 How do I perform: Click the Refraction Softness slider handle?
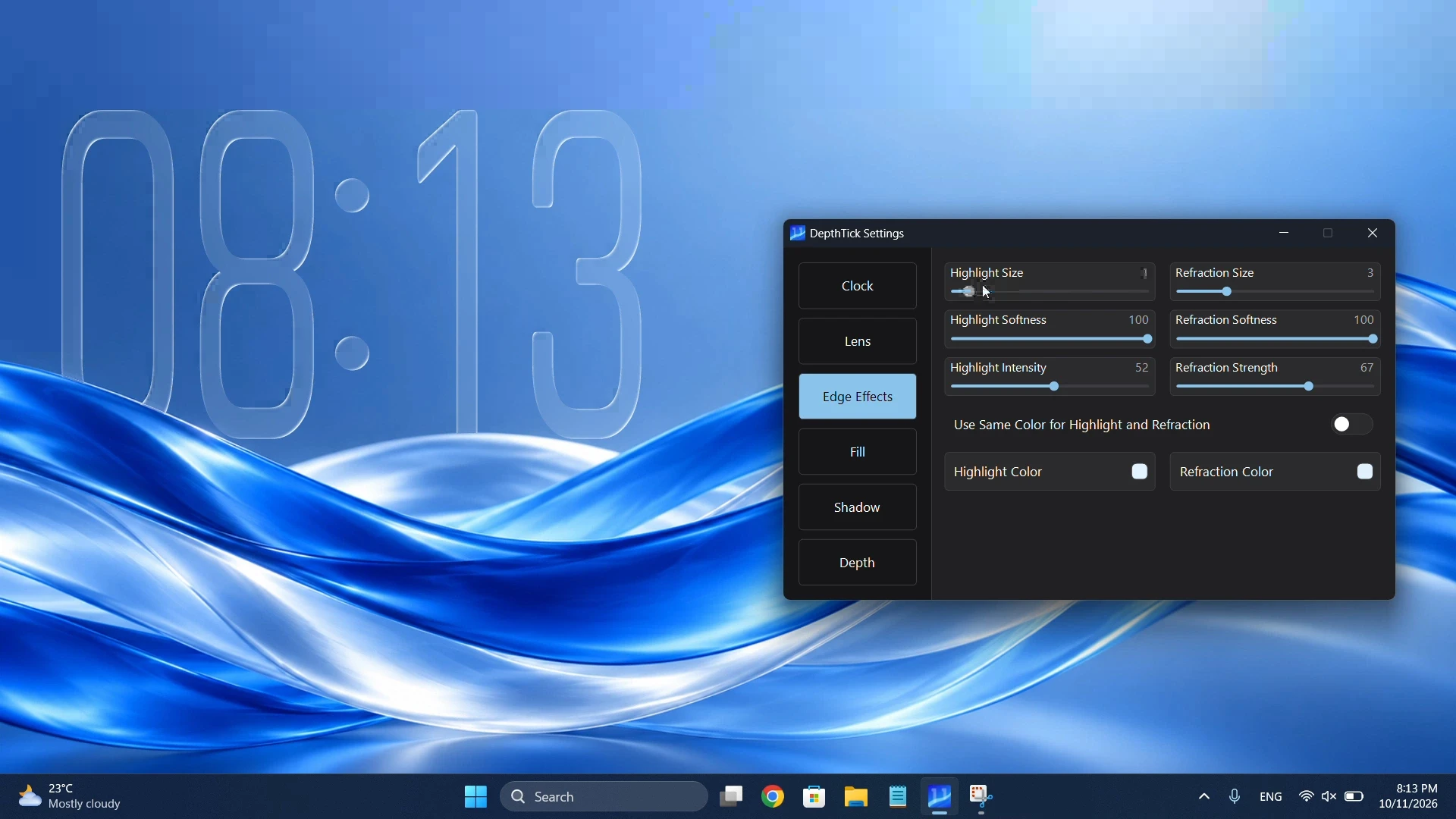1373,340
